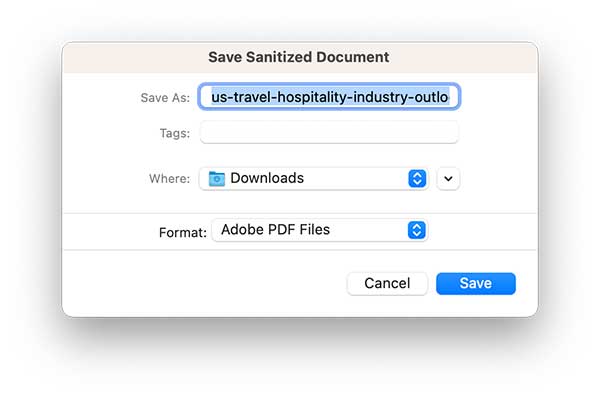Open the Where location popup showing Downloads
Viewport: 600px width, 399px height.
[313, 179]
